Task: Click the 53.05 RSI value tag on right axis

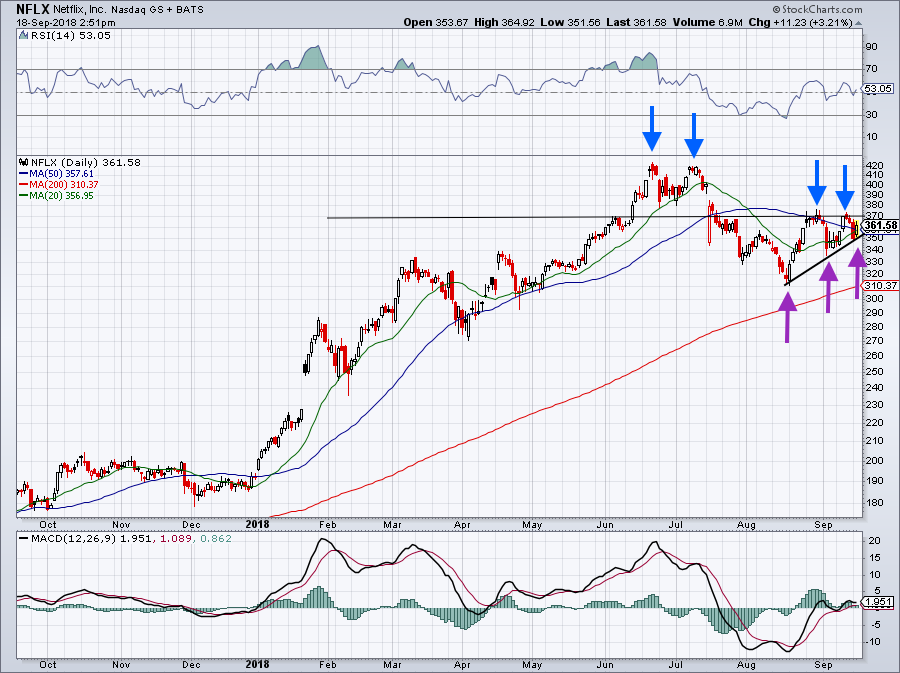Action: tap(878, 88)
